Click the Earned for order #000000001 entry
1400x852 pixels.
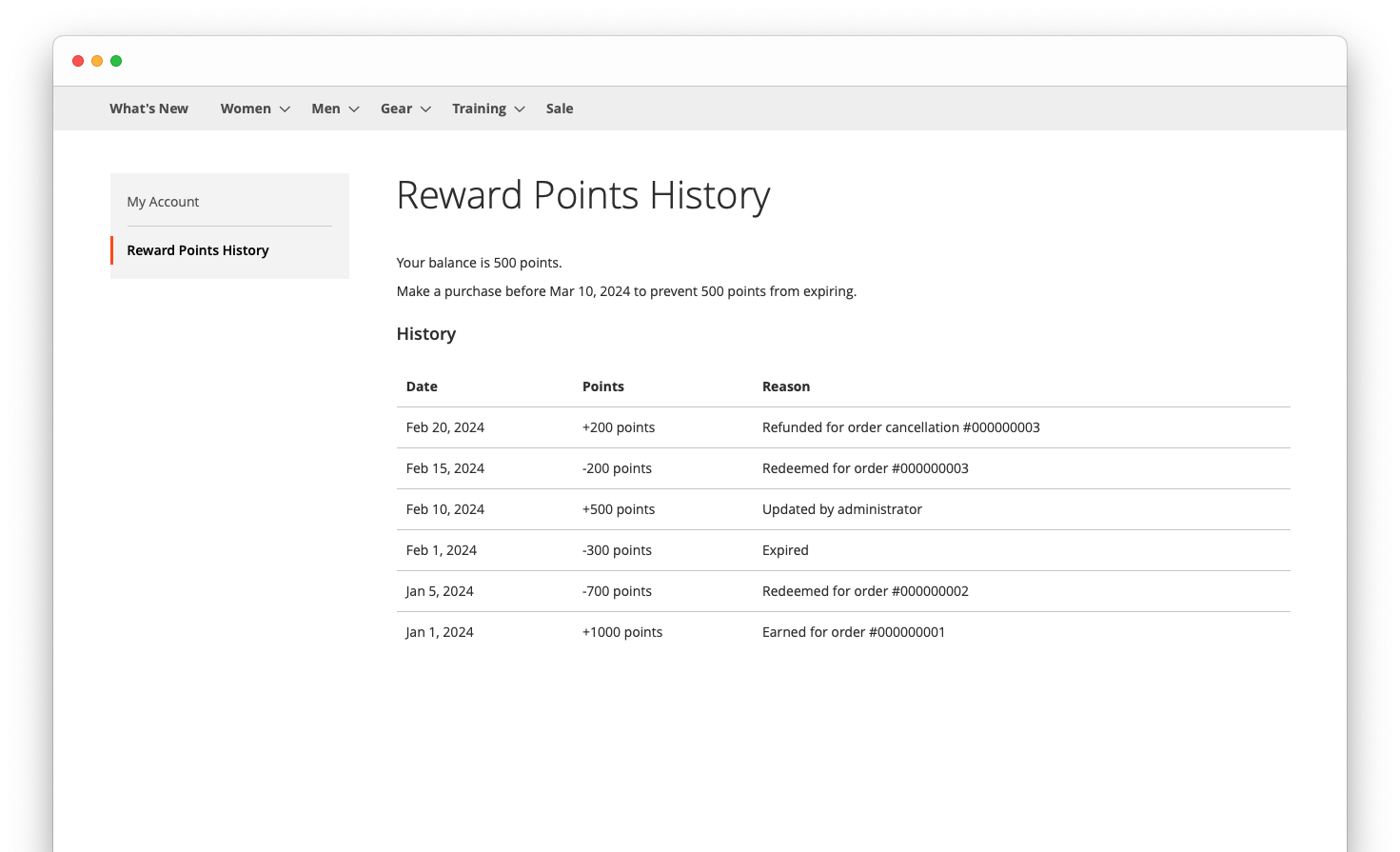pyautogui.click(x=853, y=631)
